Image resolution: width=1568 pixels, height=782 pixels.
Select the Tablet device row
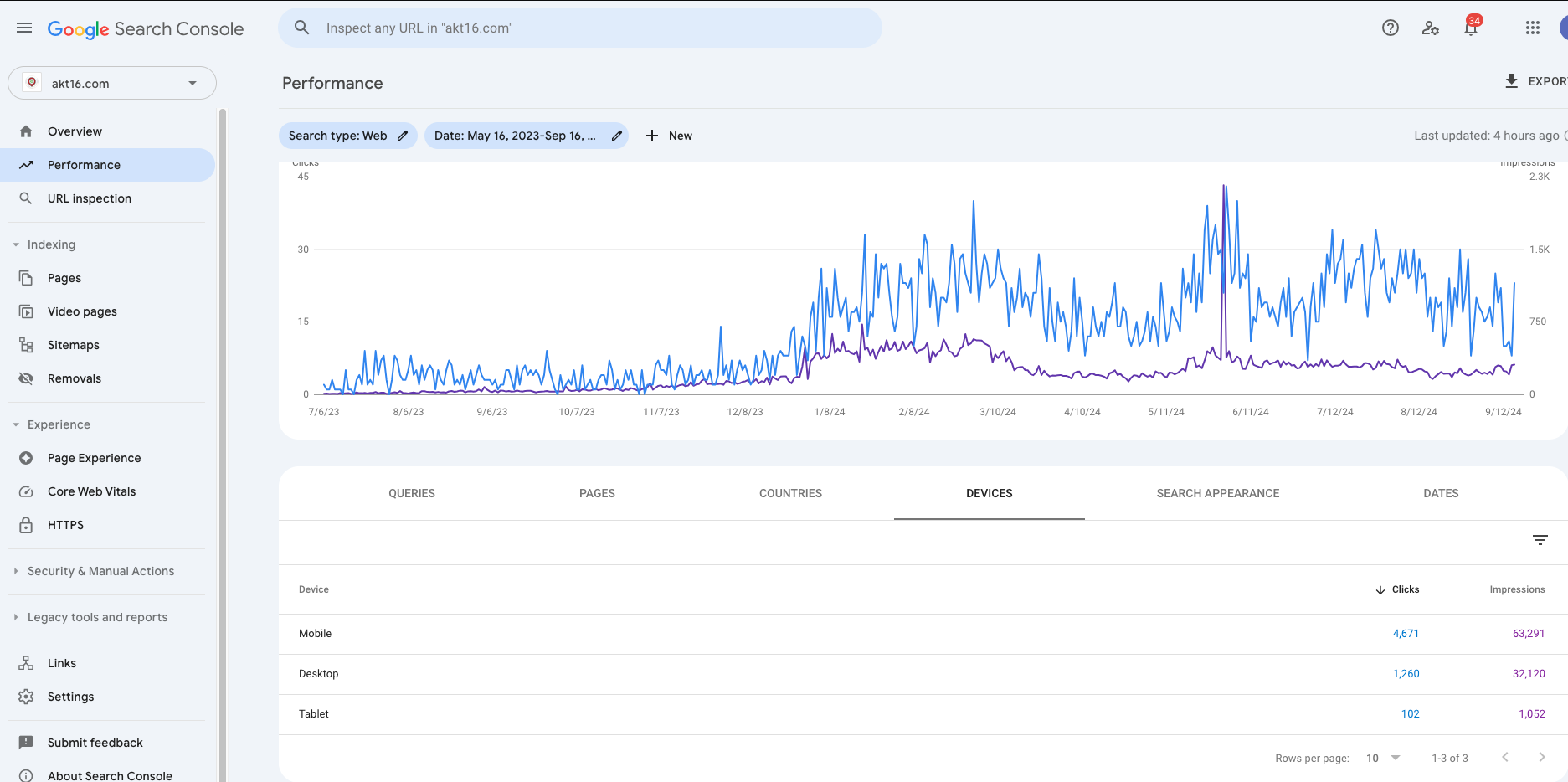click(923, 714)
